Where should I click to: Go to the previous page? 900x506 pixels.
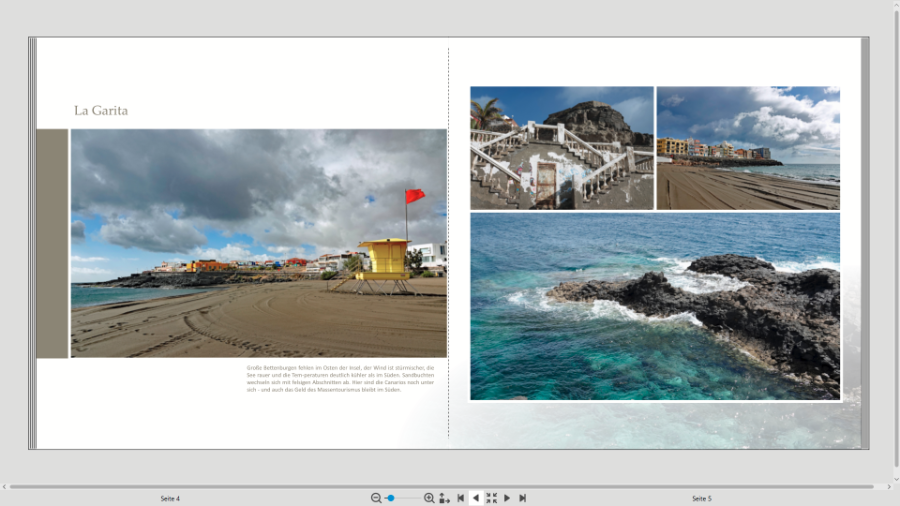coord(475,498)
